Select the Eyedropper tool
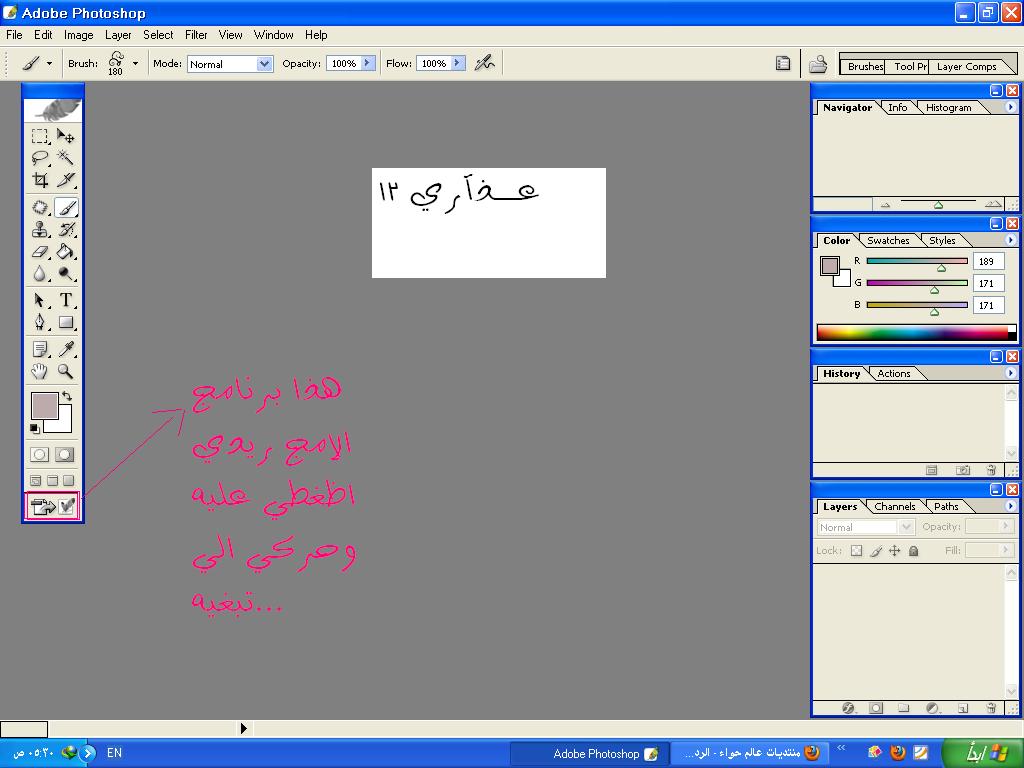The width and height of the screenshot is (1024, 768). [x=66, y=349]
